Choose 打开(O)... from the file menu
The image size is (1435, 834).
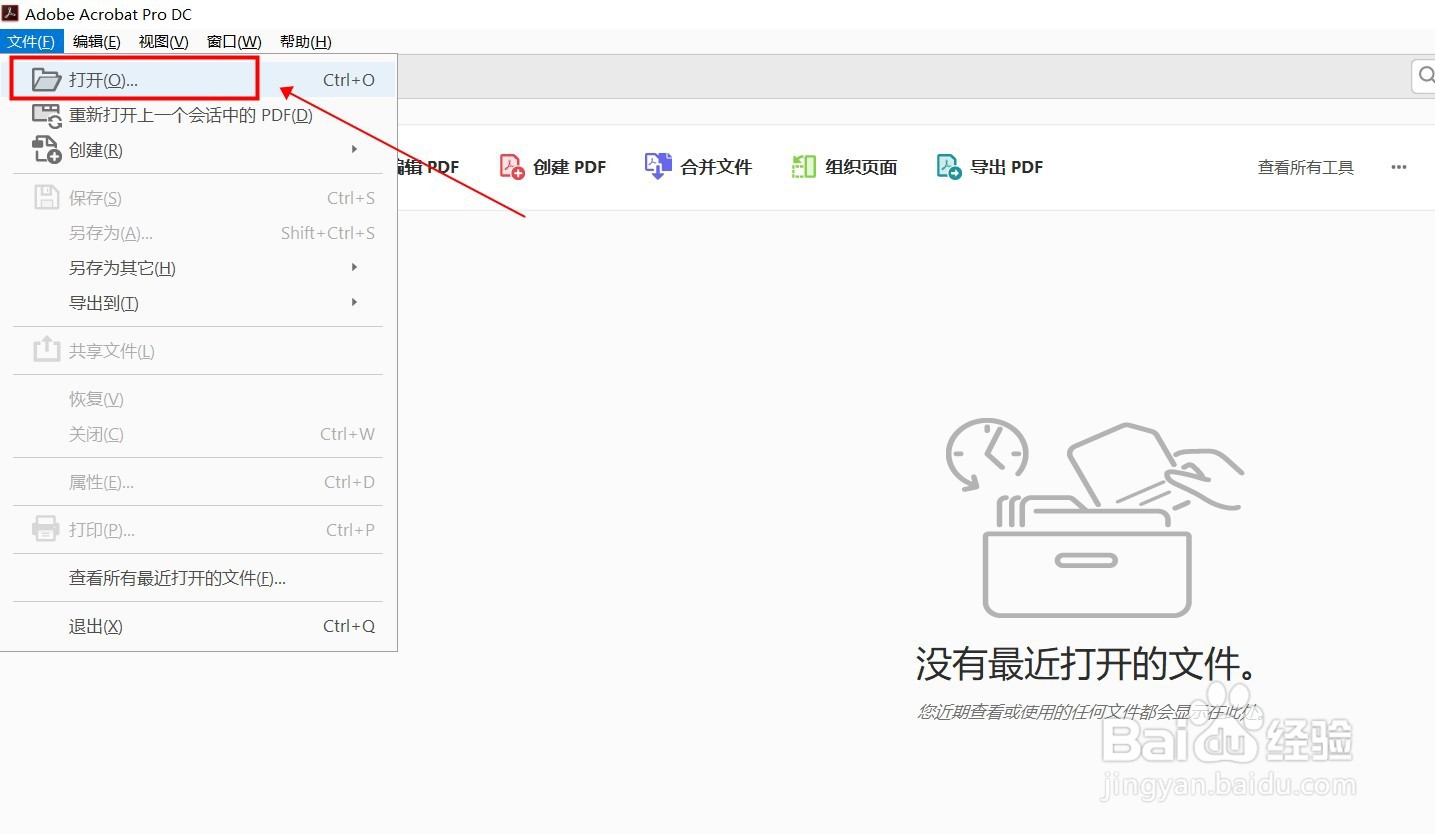click(x=198, y=80)
